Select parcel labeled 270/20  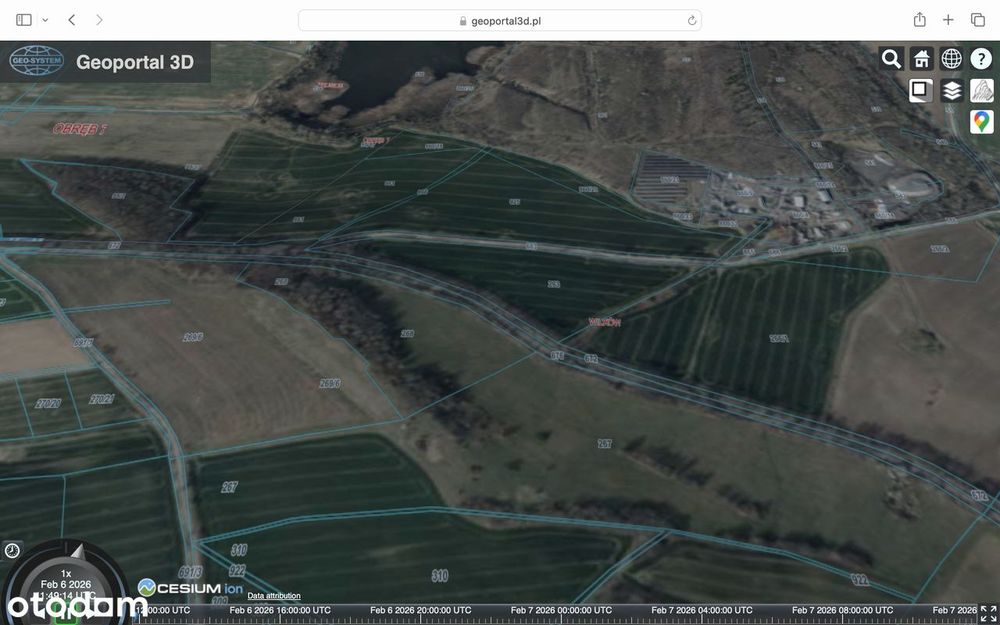[x=48, y=403]
